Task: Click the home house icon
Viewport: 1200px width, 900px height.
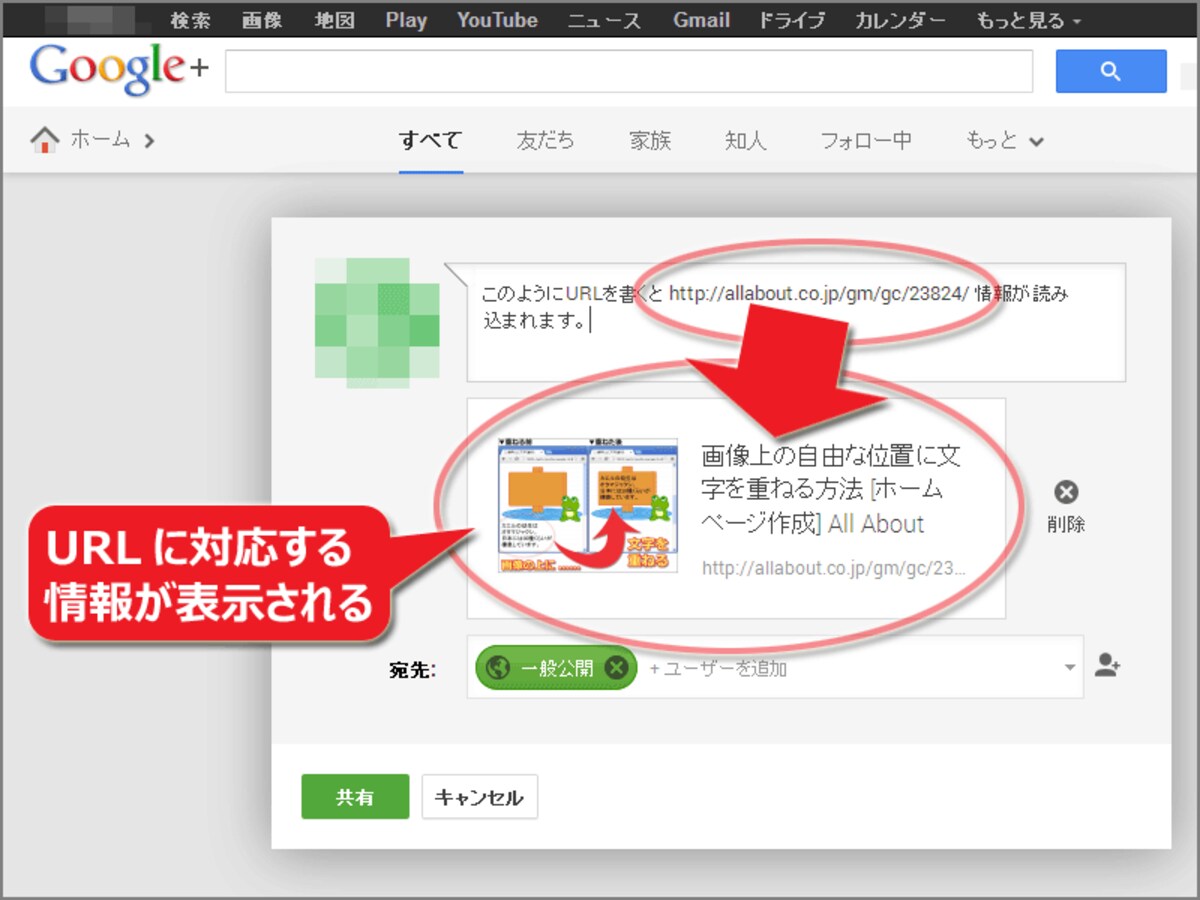Action: 45,140
